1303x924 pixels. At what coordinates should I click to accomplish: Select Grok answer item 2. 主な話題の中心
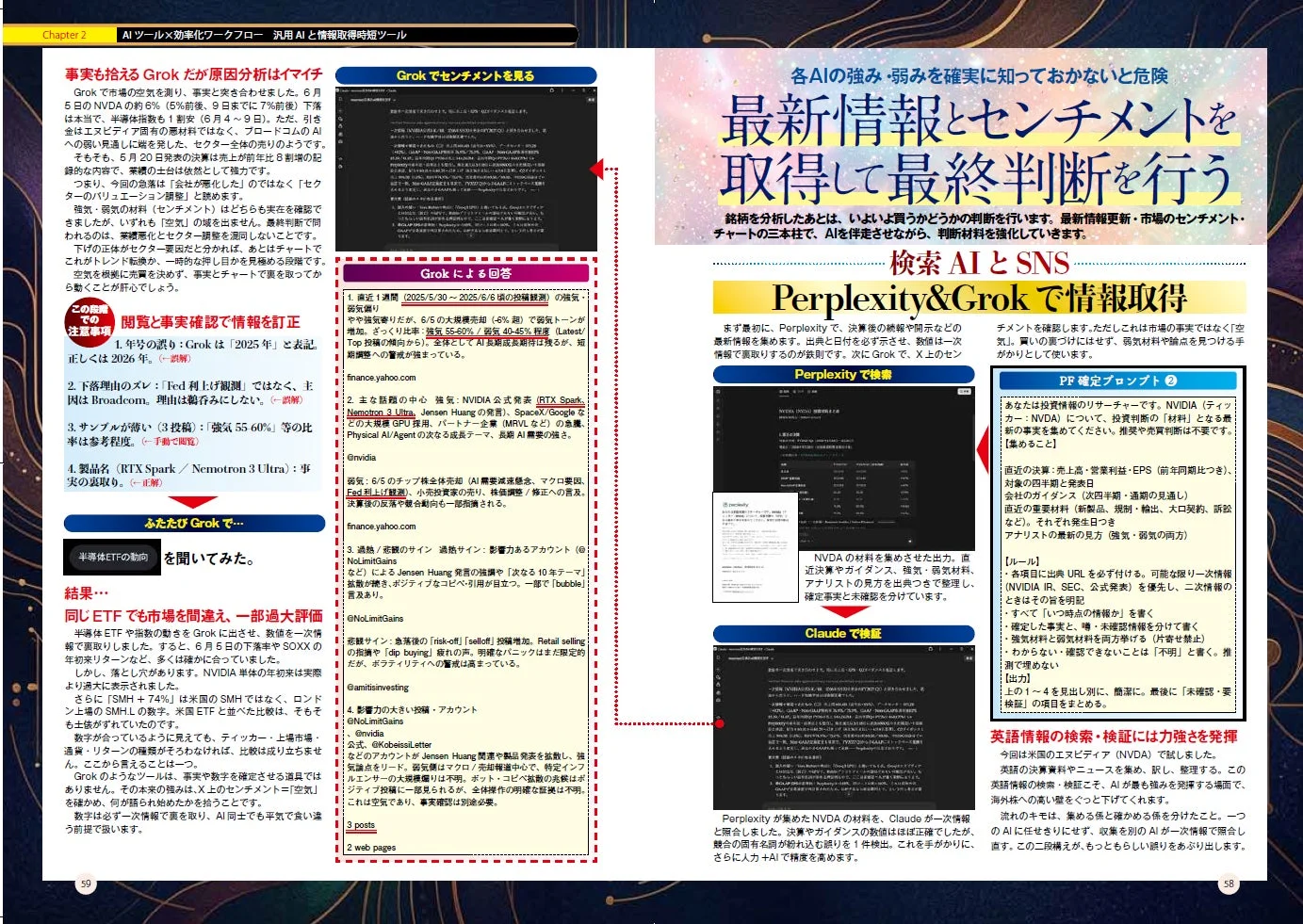point(386,400)
